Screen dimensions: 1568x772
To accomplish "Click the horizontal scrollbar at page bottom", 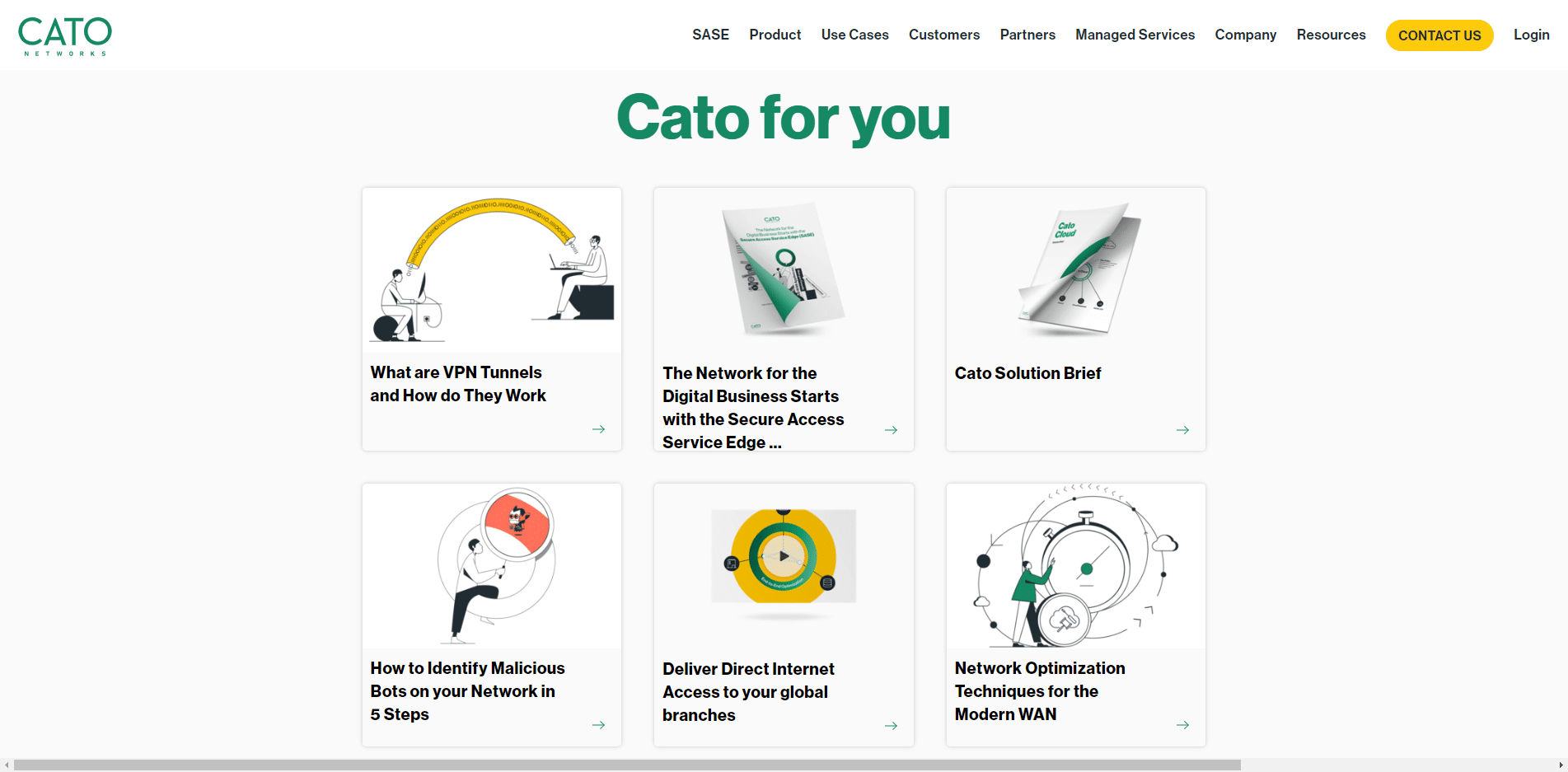I will tap(626, 765).
